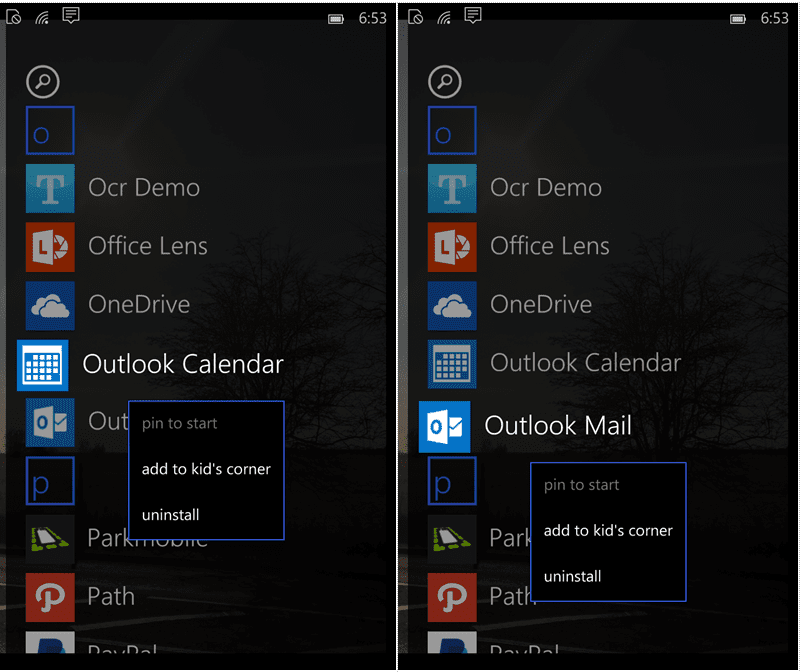This screenshot has height=672, width=803.
Task: Tap the battery icon in right screen status bar
Action: [738, 19]
